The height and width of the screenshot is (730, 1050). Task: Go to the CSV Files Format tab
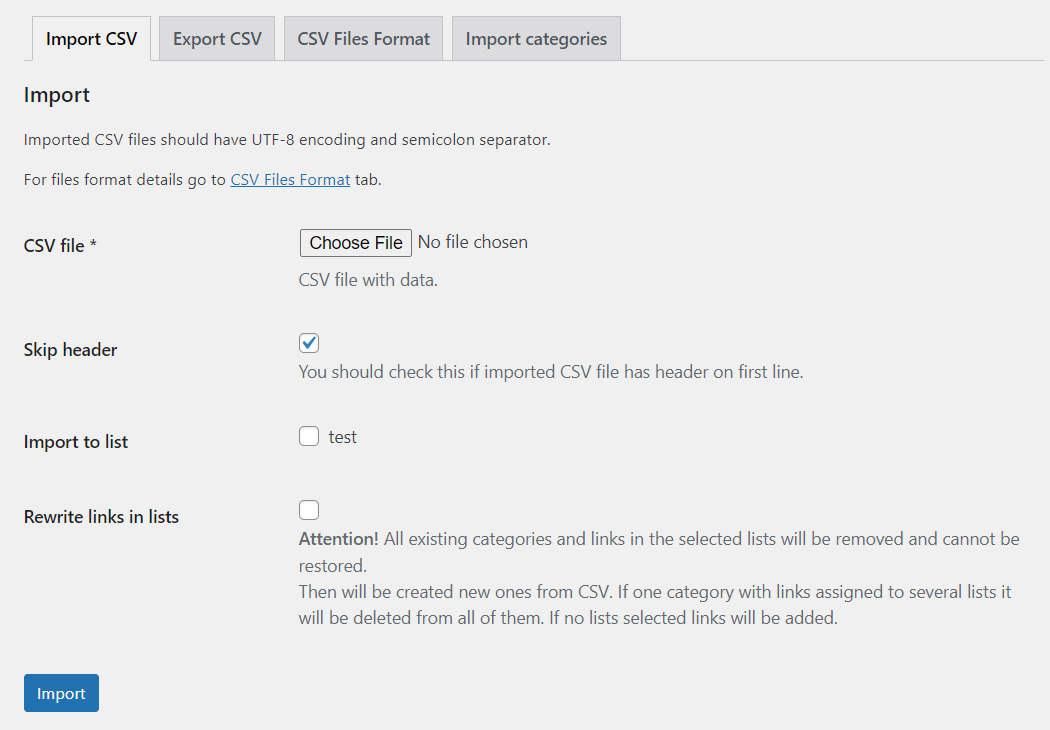[x=363, y=39]
